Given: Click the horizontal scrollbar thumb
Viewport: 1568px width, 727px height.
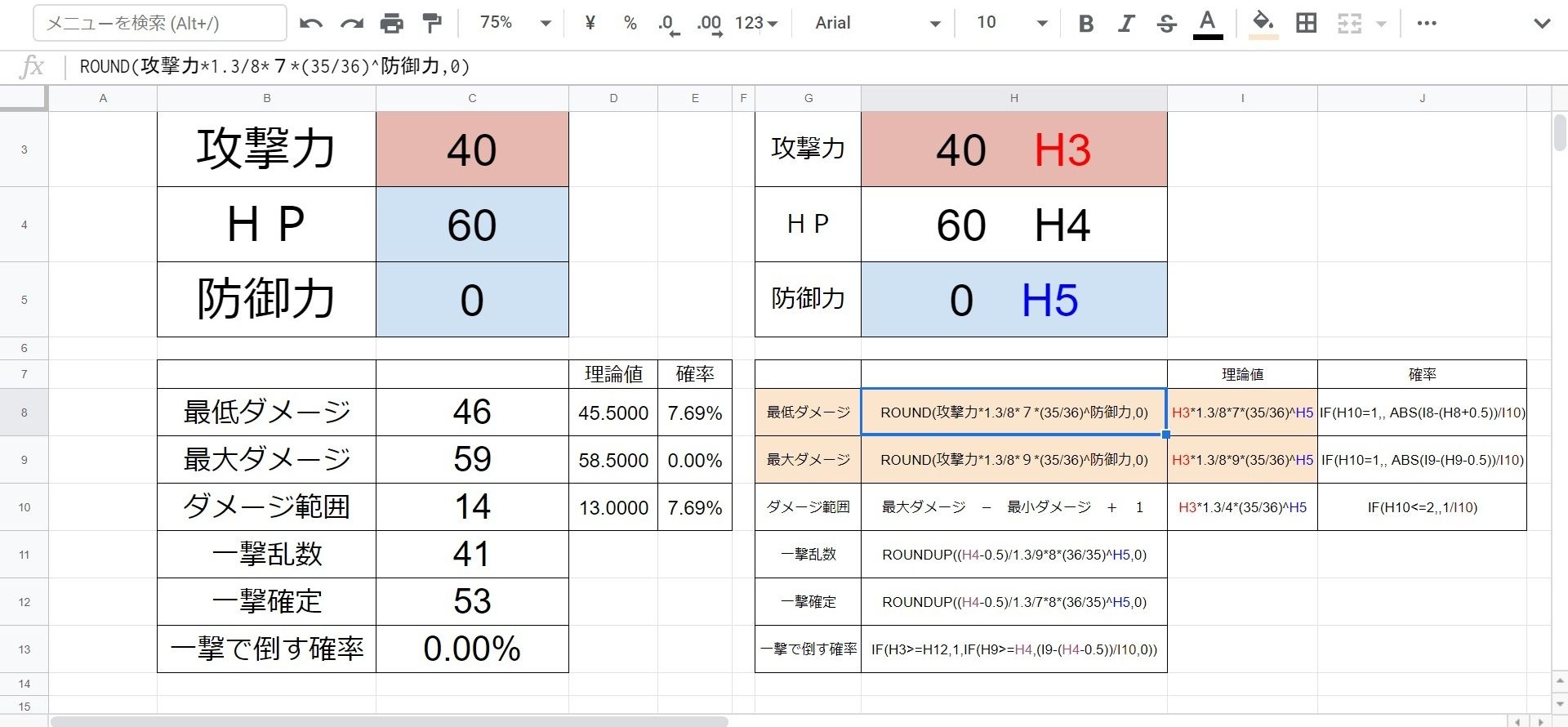Looking at the screenshot, I should [389, 721].
